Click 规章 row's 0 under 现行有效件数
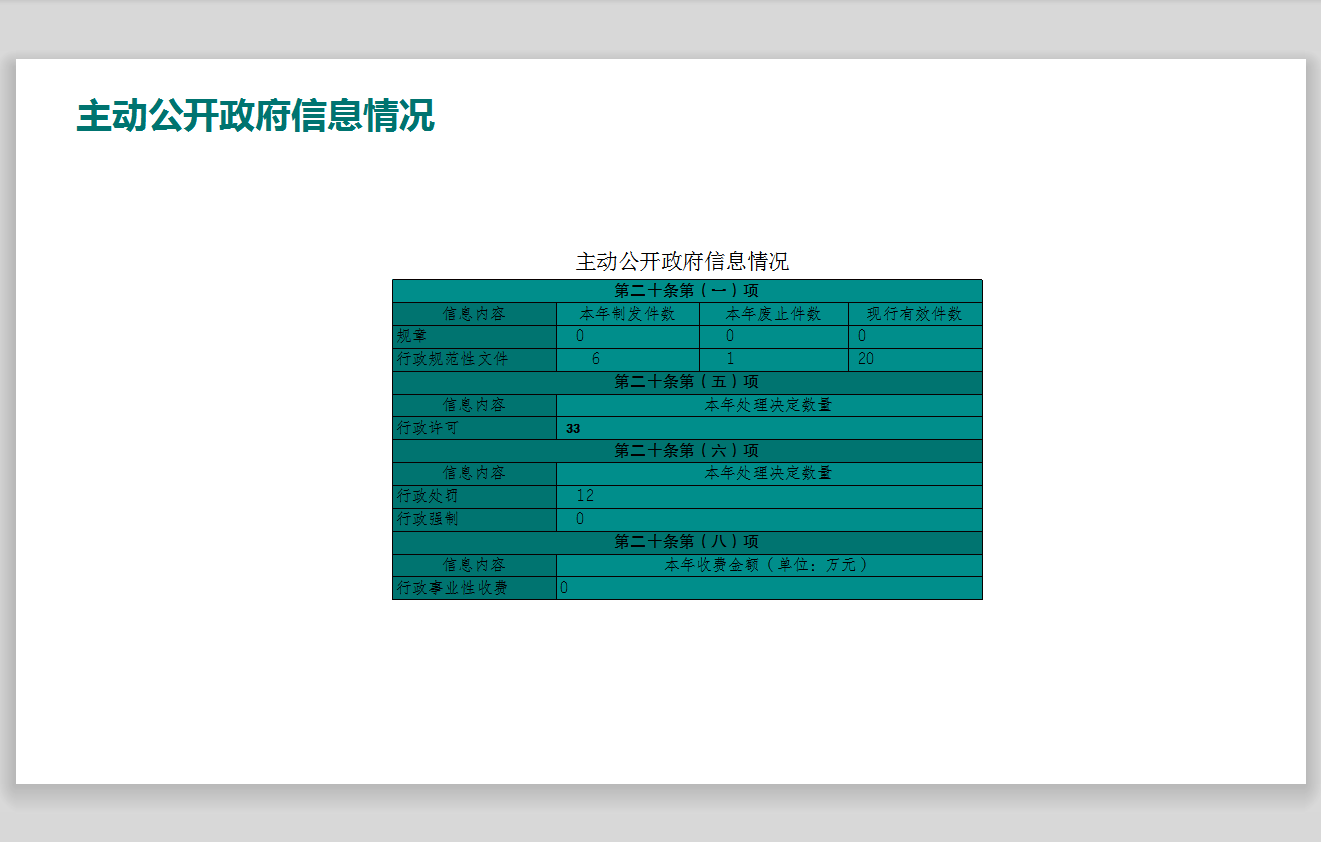This screenshot has width=1321, height=842. 862,337
